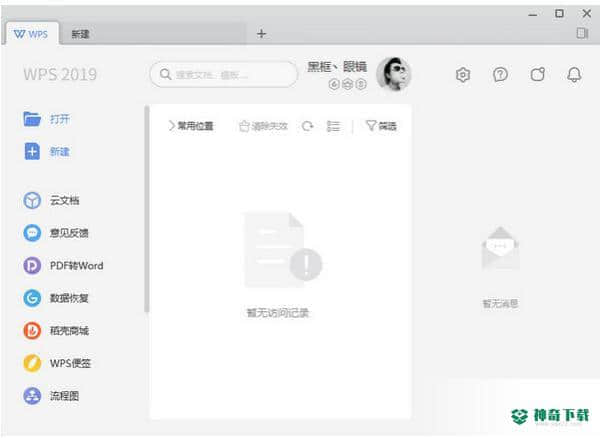Switch the list view mode icon
The image size is (600, 438).
pos(333,126)
